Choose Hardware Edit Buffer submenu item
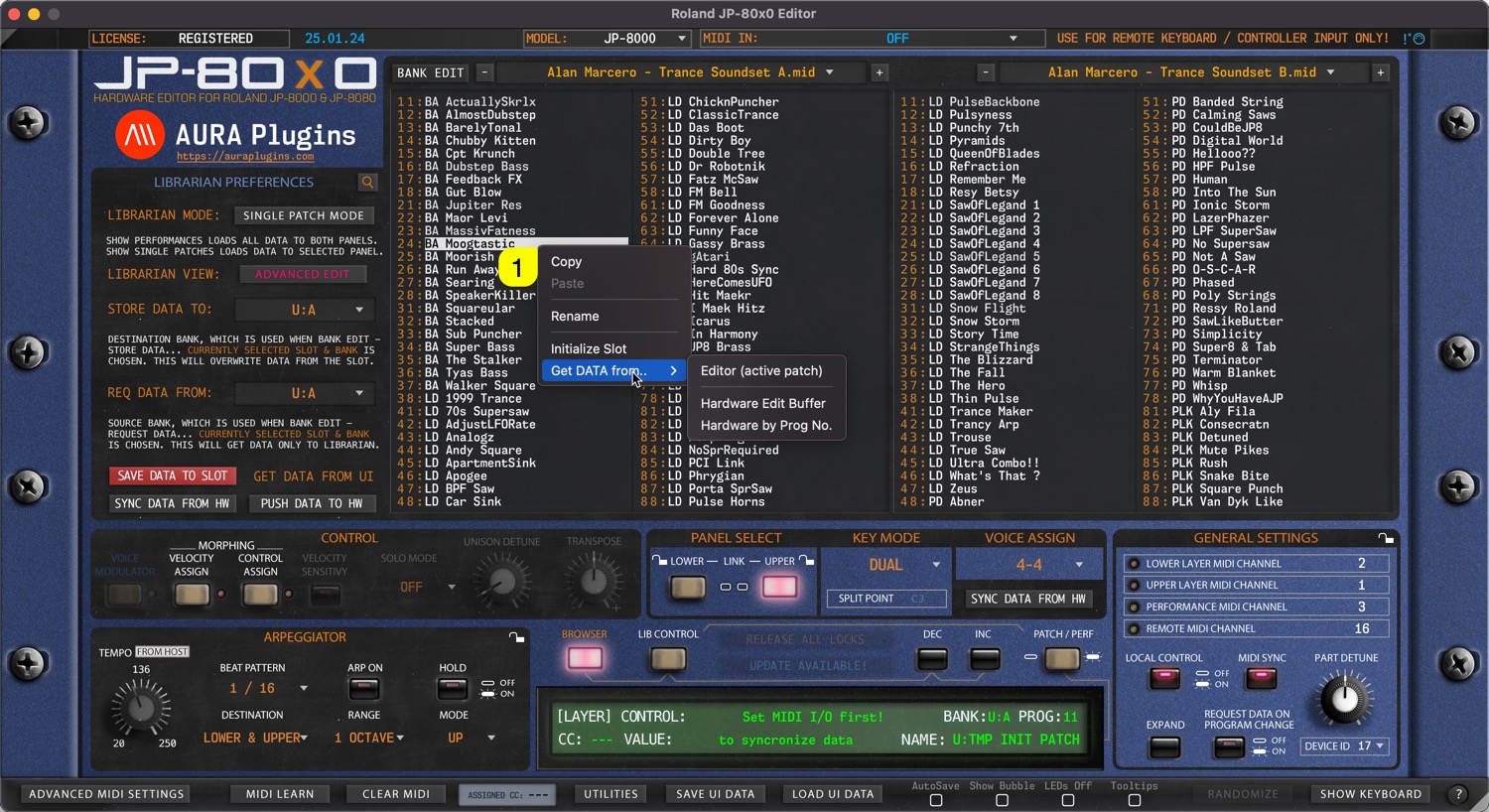The height and width of the screenshot is (812, 1489). point(762,403)
